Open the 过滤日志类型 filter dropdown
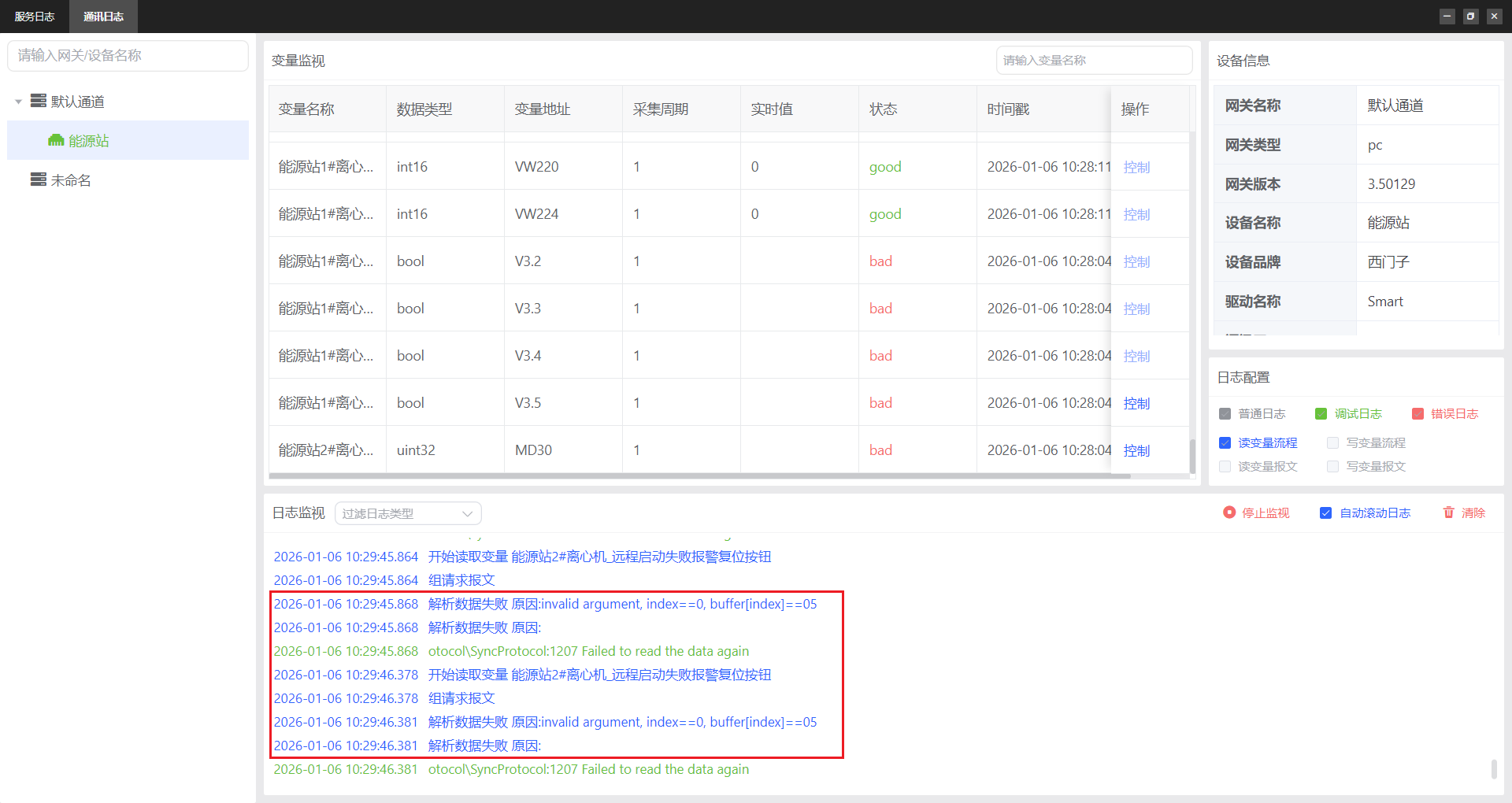This screenshot has width=1512, height=803. click(408, 513)
